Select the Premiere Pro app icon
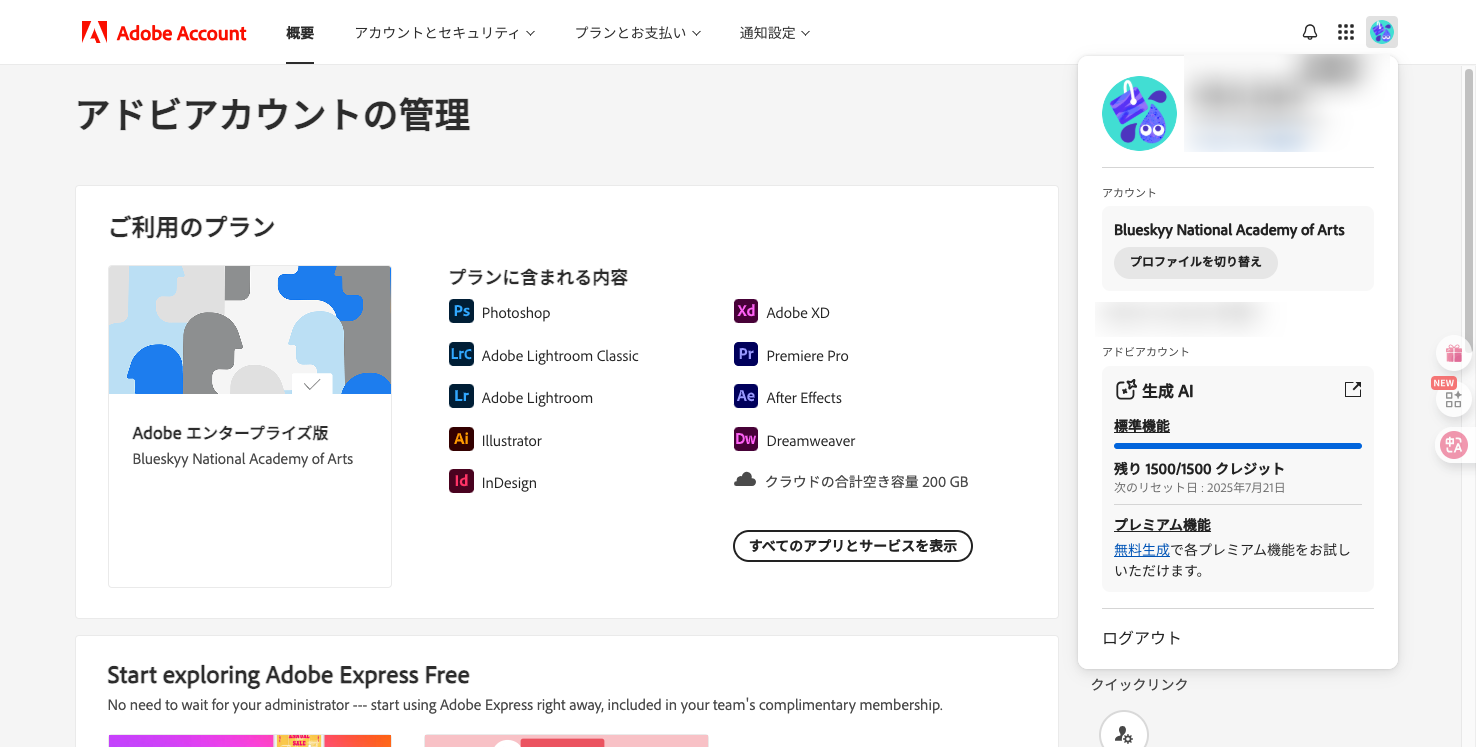 point(745,355)
